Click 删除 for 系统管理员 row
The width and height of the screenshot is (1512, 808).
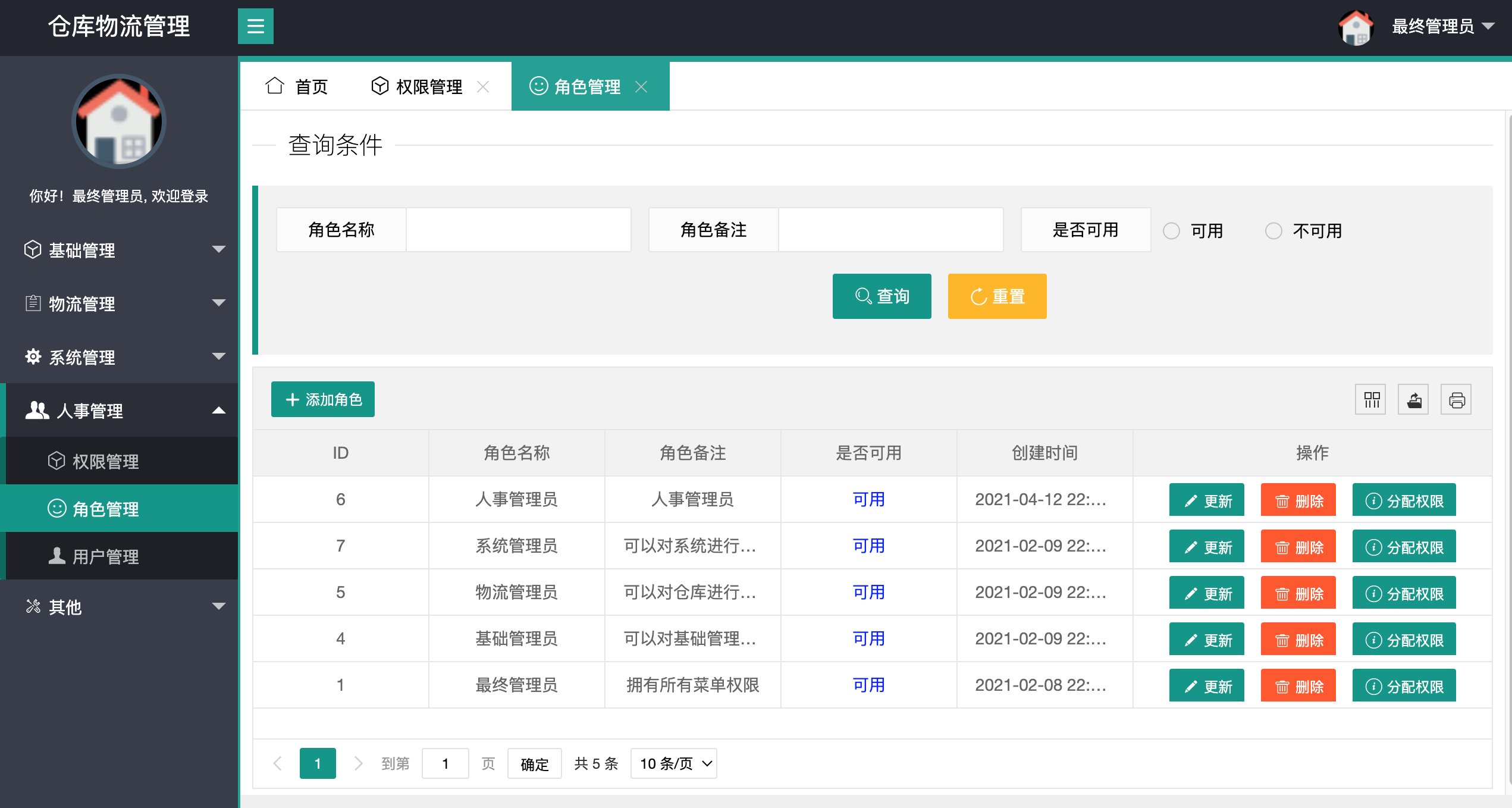tap(1298, 546)
